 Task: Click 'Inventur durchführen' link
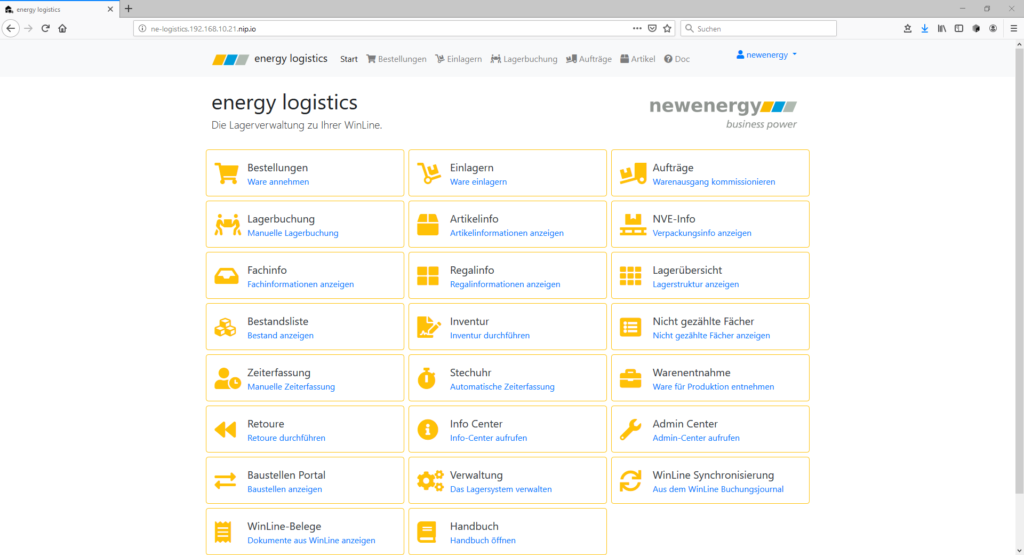490,336
